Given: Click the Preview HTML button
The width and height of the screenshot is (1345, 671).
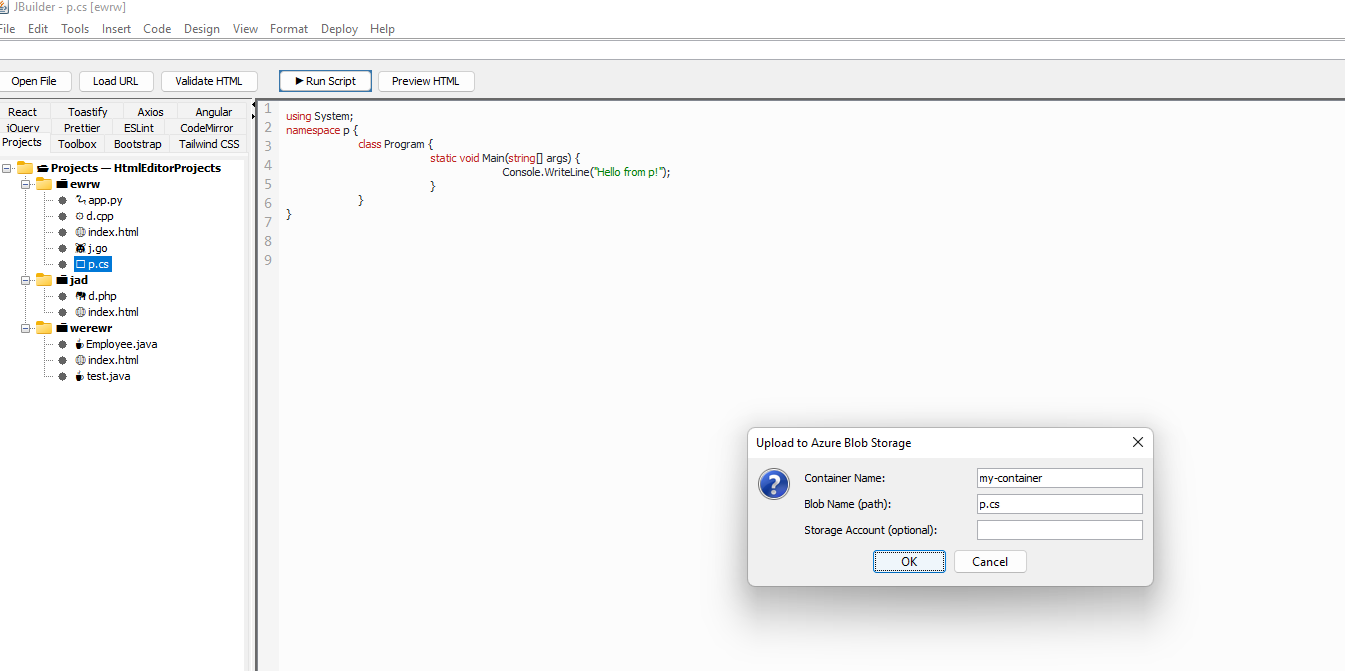Looking at the screenshot, I should pos(426,81).
